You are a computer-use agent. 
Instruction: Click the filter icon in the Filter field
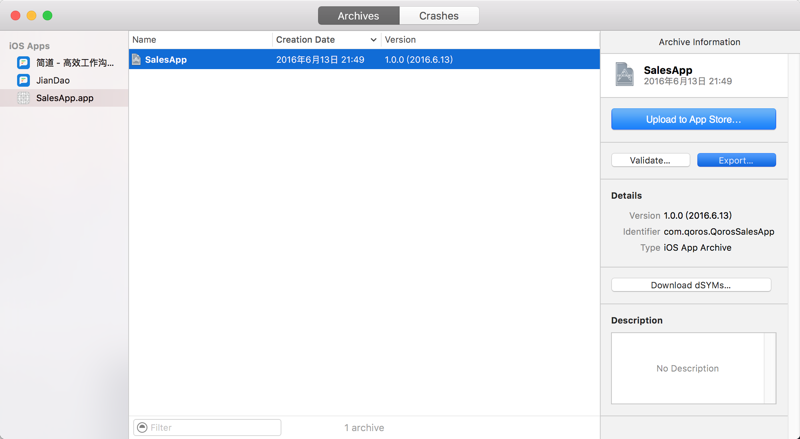click(142, 427)
